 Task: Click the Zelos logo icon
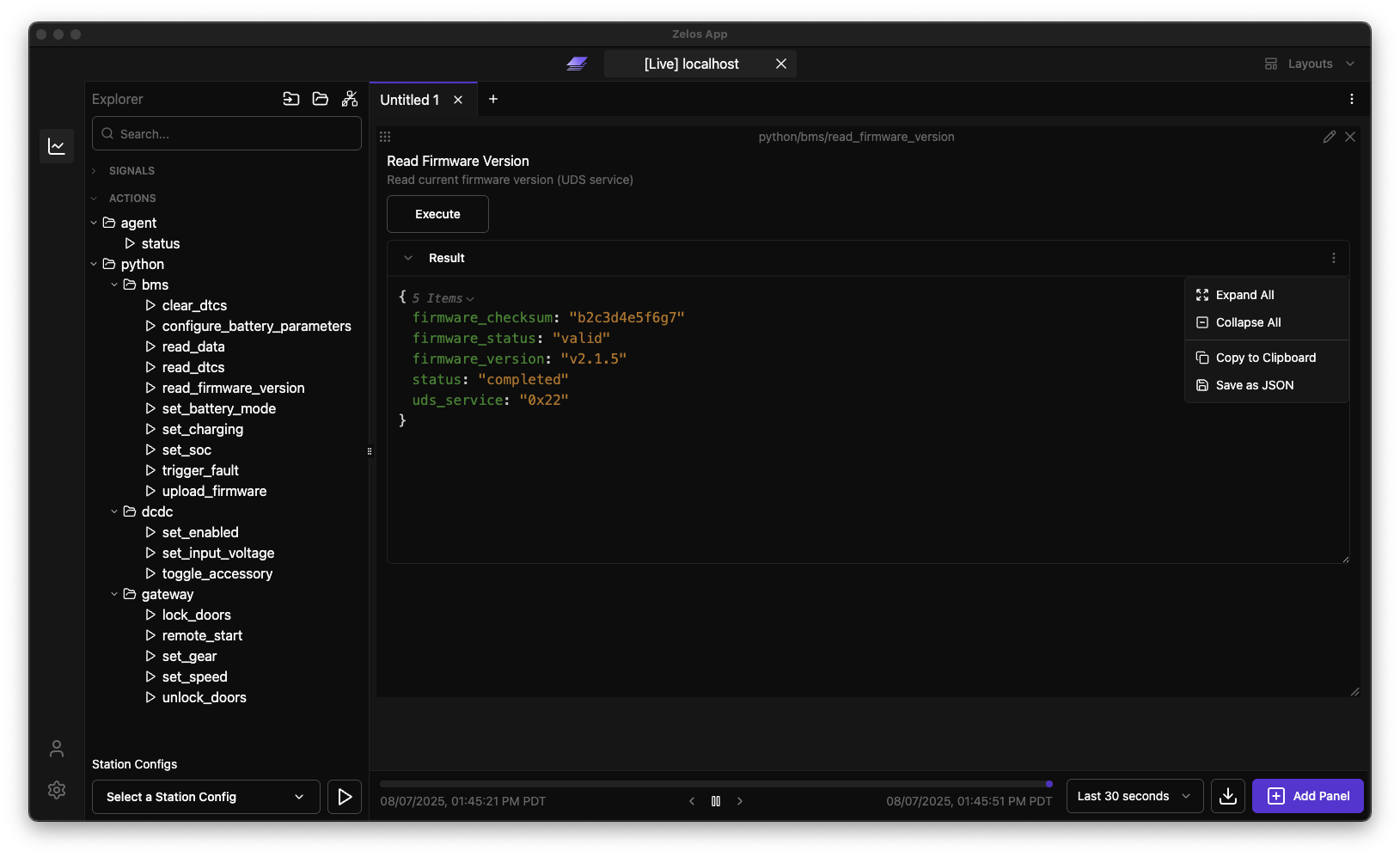click(x=577, y=64)
